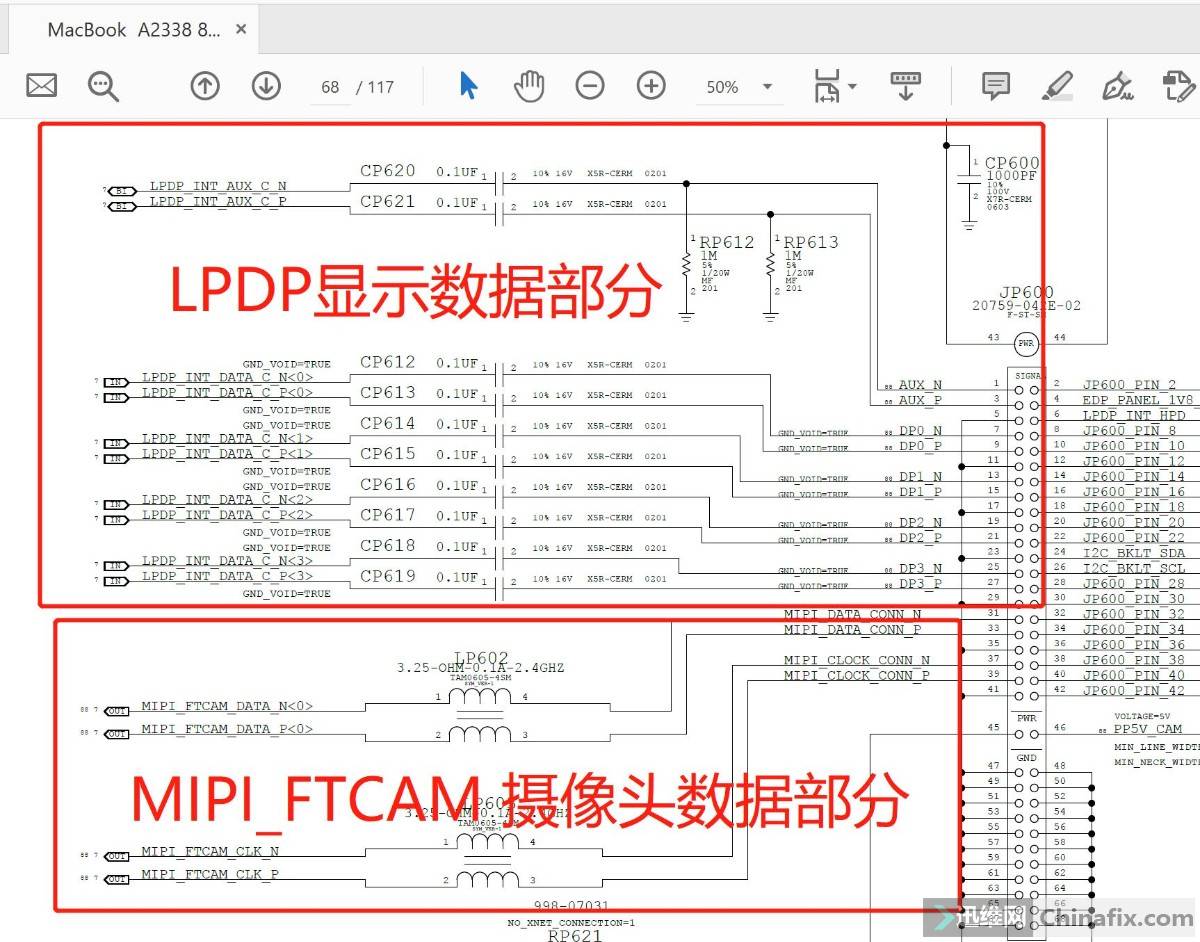Activate the hand pan tool

pos(529,86)
